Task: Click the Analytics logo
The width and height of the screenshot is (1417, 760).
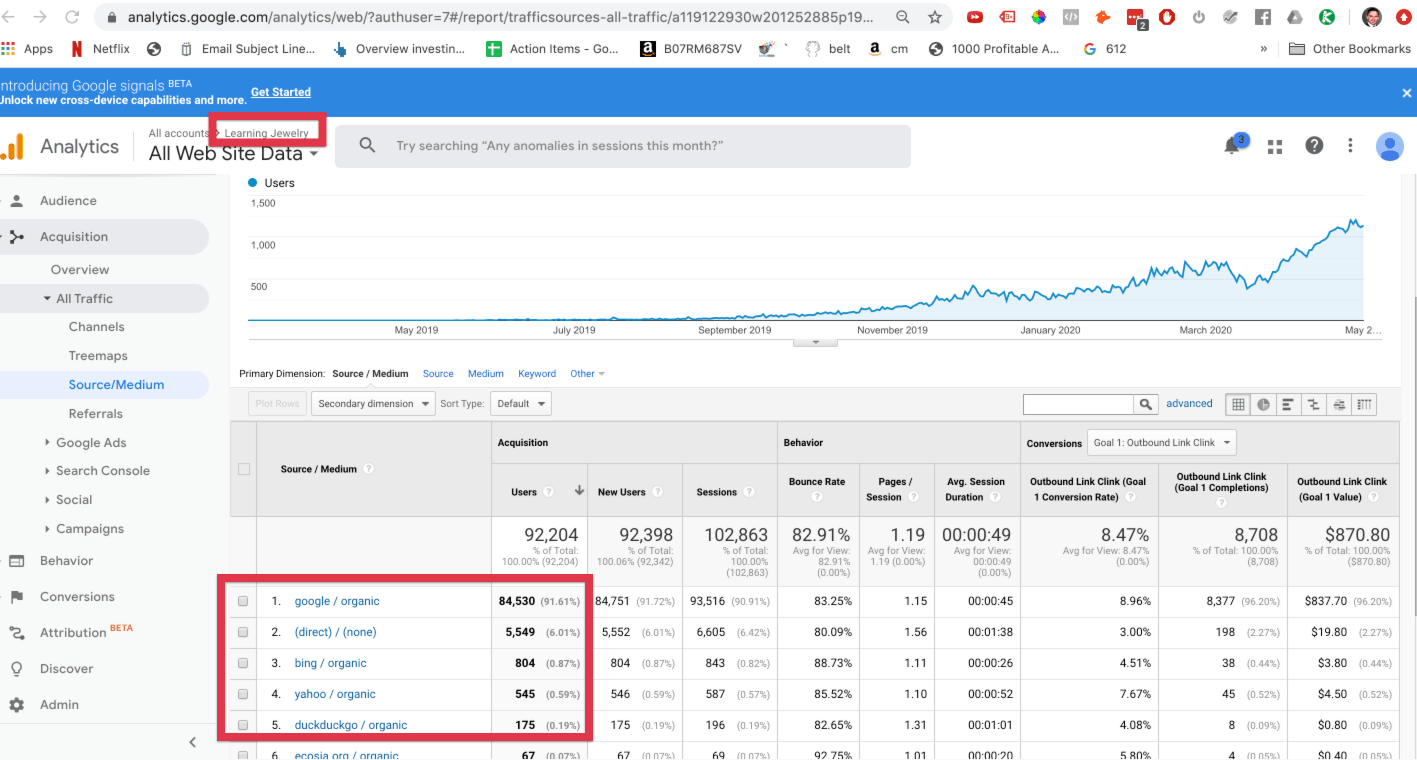Action: tap(12, 147)
